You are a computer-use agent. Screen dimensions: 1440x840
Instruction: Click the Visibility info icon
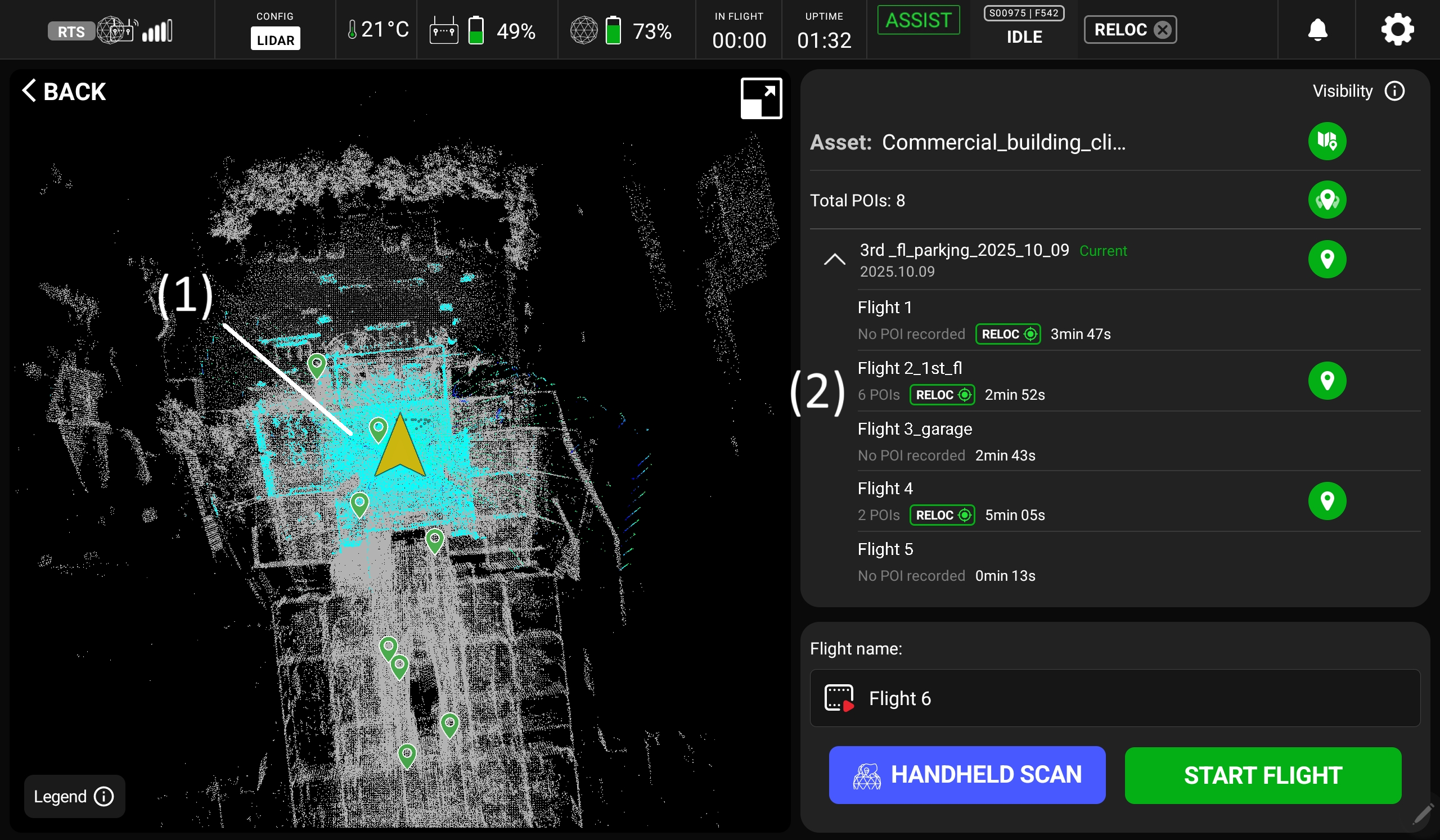click(1394, 91)
